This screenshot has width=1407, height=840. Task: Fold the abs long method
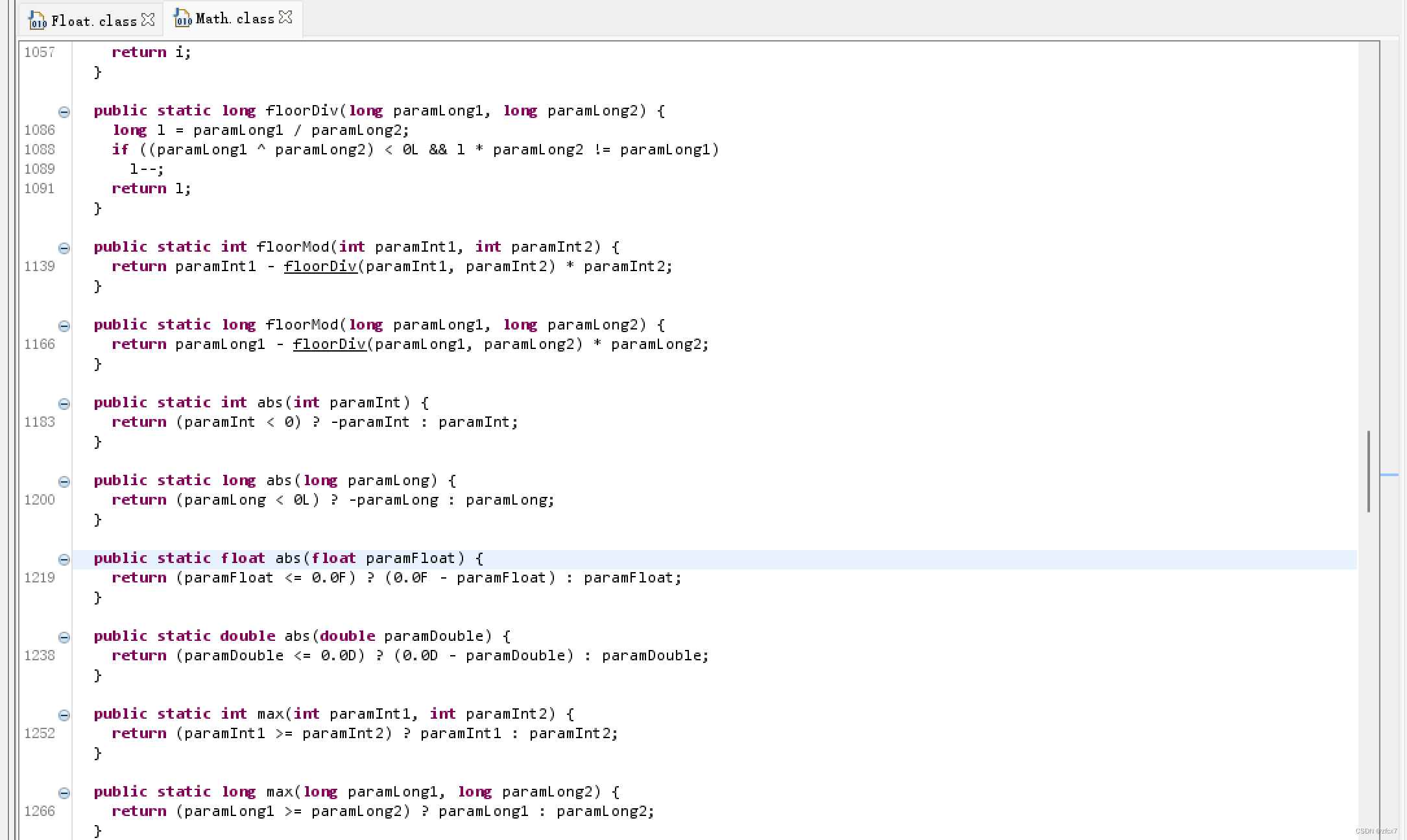click(x=64, y=481)
